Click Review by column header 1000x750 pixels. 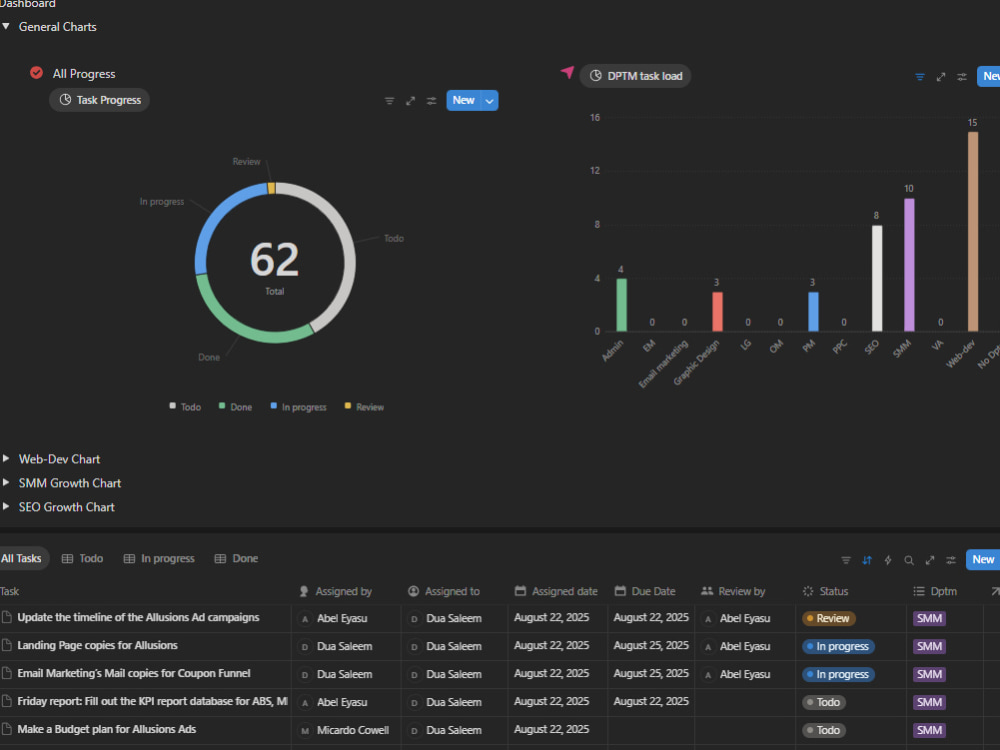(x=733, y=591)
